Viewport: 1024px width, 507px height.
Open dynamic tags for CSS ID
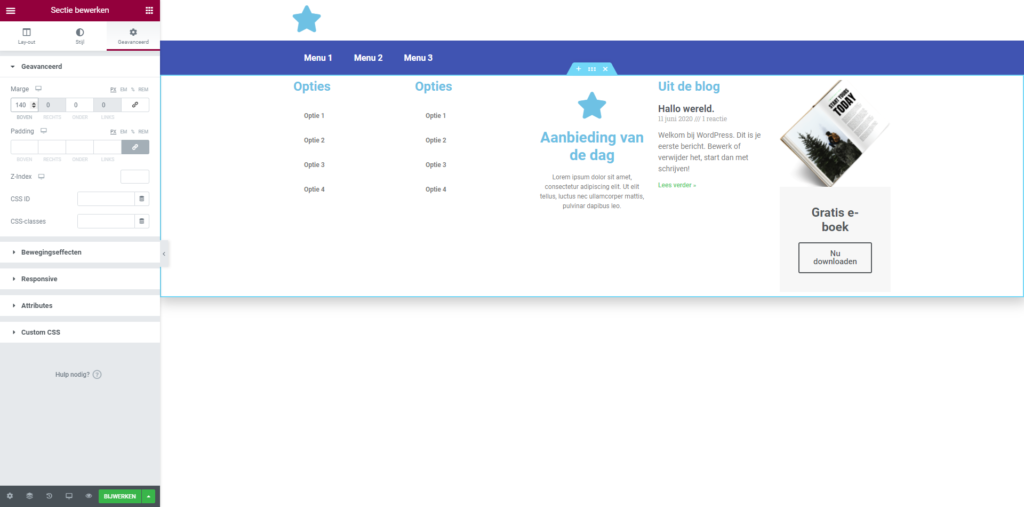[142, 199]
